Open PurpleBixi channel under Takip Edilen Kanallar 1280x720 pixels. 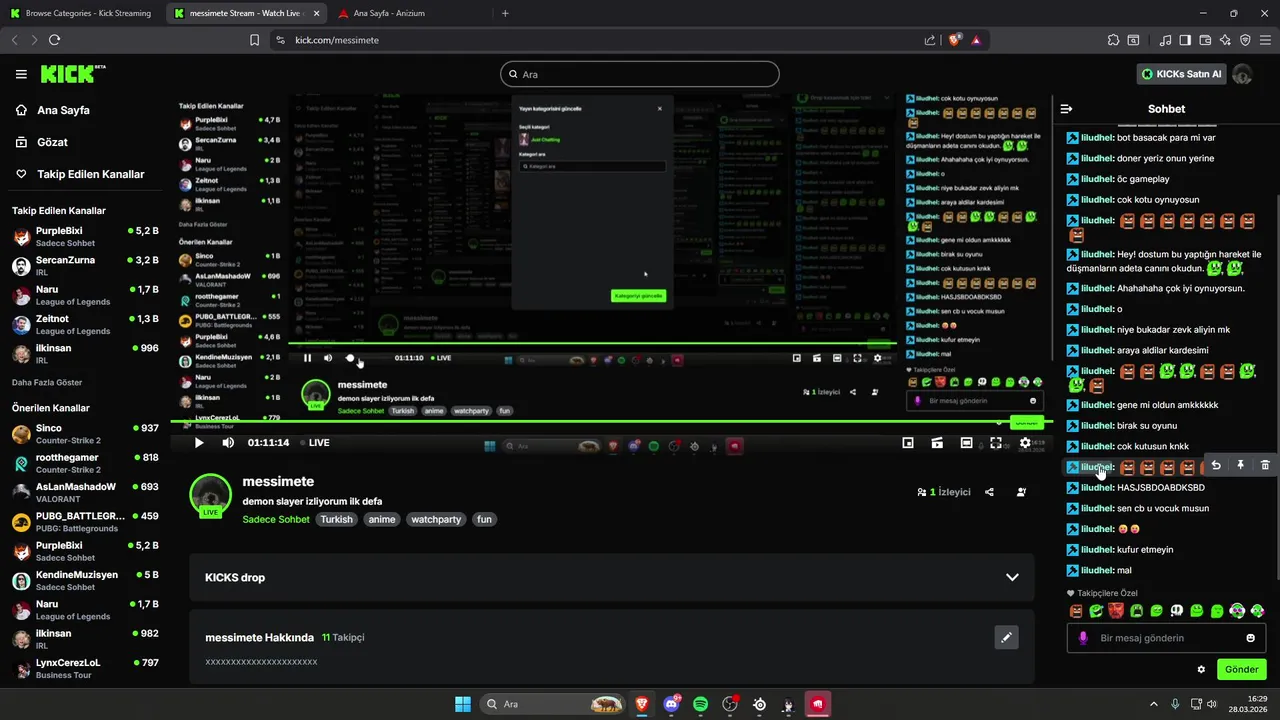pyautogui.click(x=85, y=237)
